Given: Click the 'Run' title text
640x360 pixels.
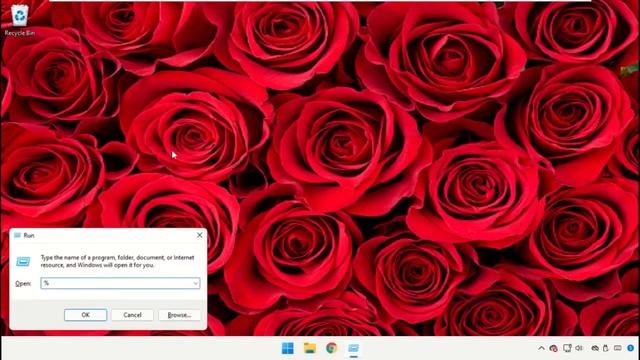Looking at the screenshot, I should (29, 235).
